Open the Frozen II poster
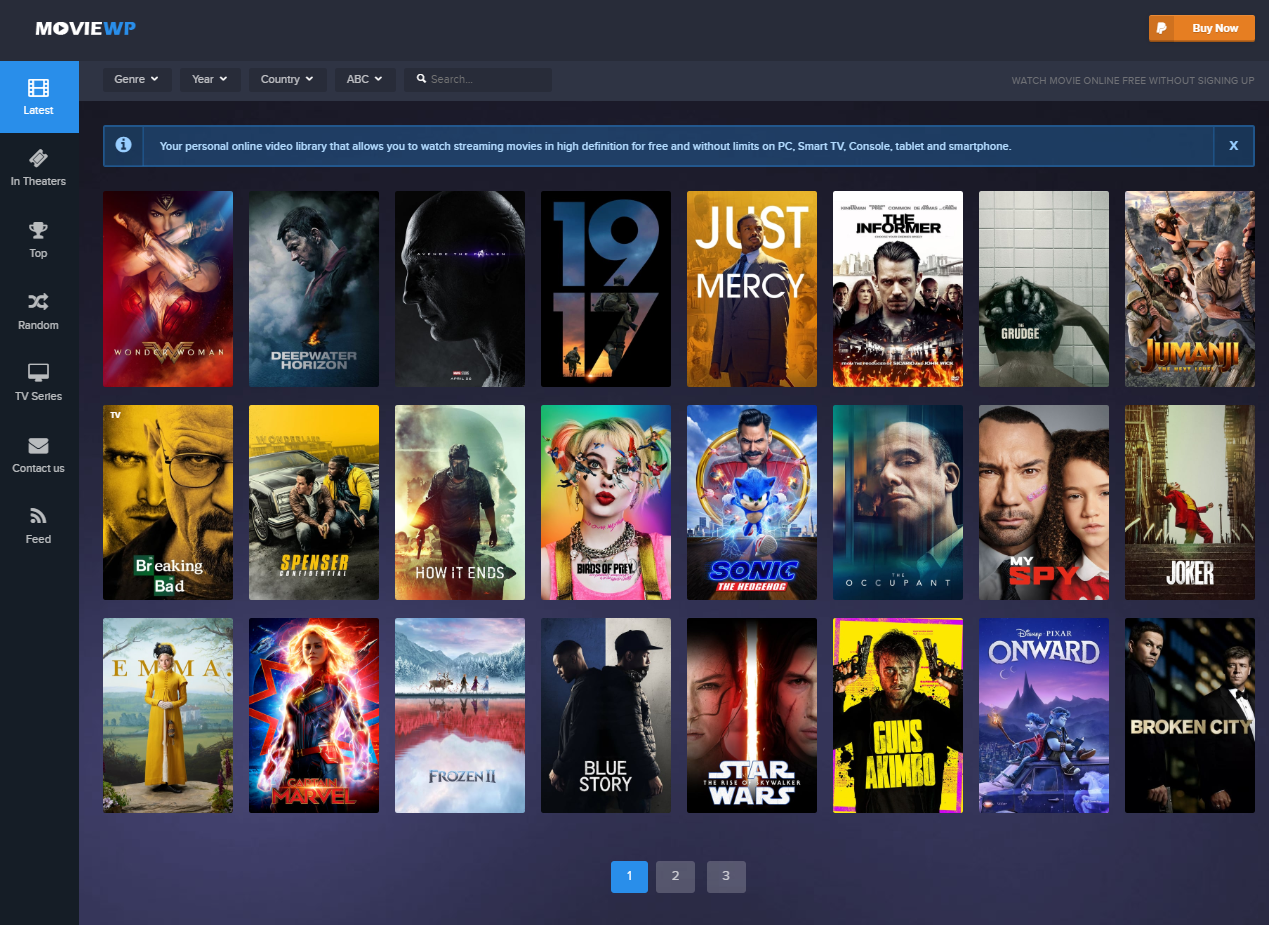The width and height of the screenshot is (1269, 925). pos(460,715)
